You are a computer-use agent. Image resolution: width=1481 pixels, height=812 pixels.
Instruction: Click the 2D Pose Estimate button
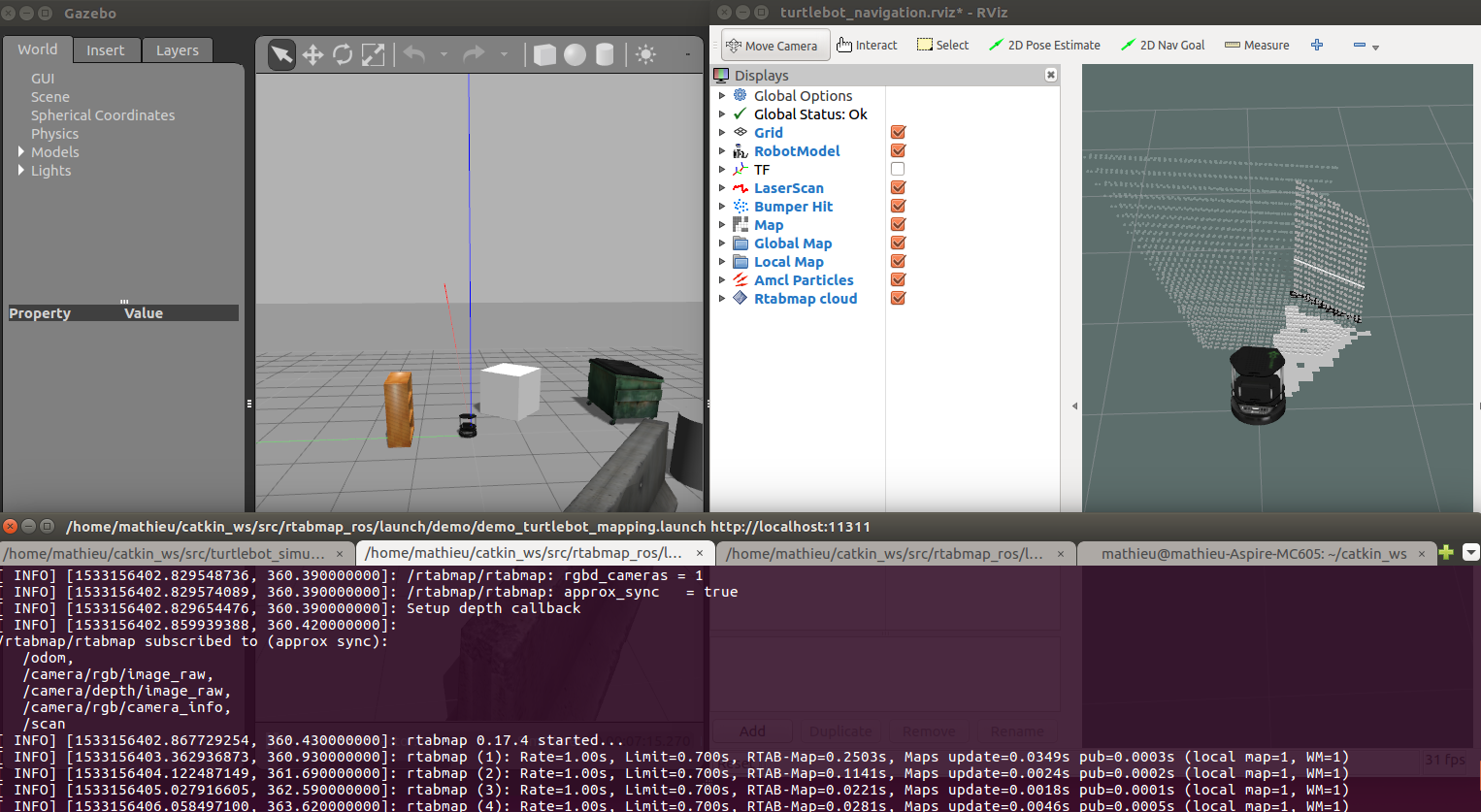[1044, 45]
